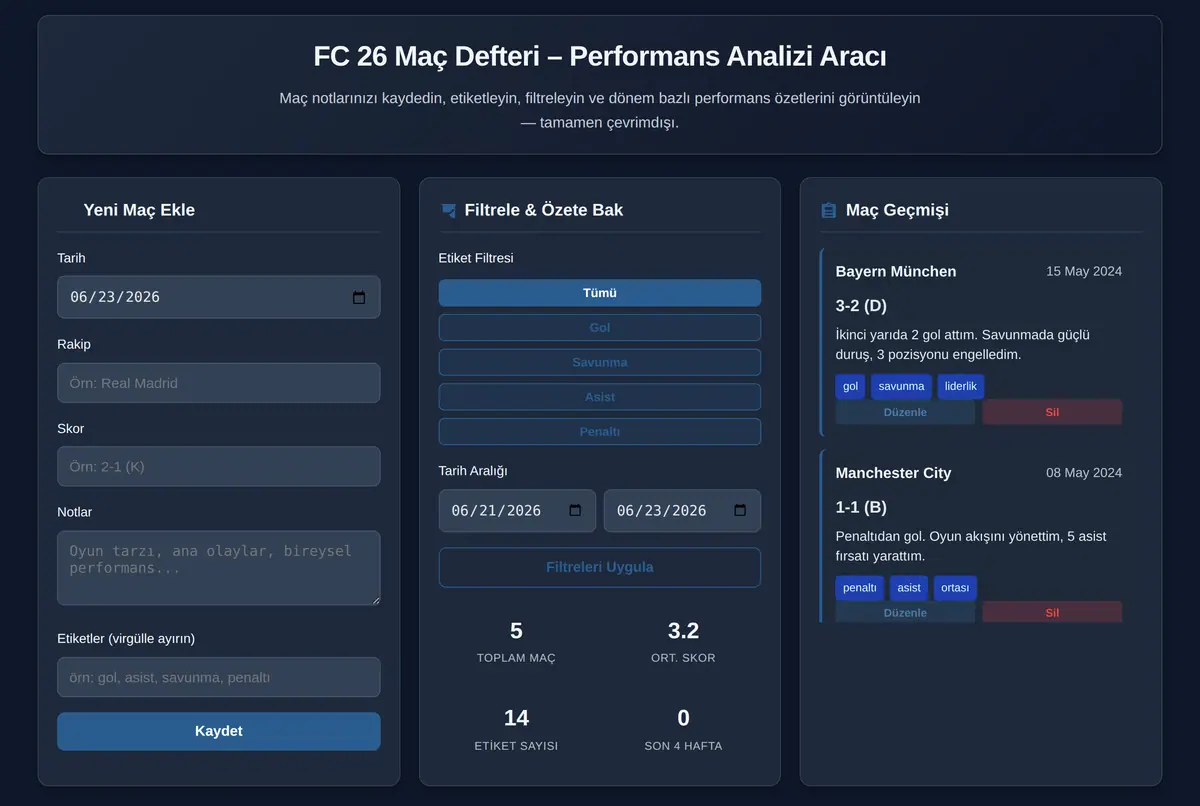
Task: Toggle the Savunma tag filter
Action: pyautogui.click(x=600, y=362)
